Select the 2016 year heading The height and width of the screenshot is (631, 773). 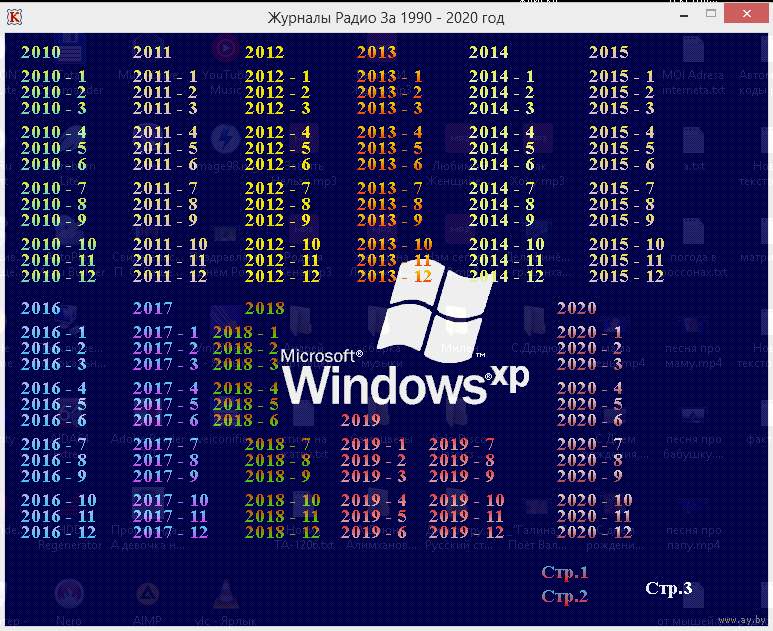point(41,309)
